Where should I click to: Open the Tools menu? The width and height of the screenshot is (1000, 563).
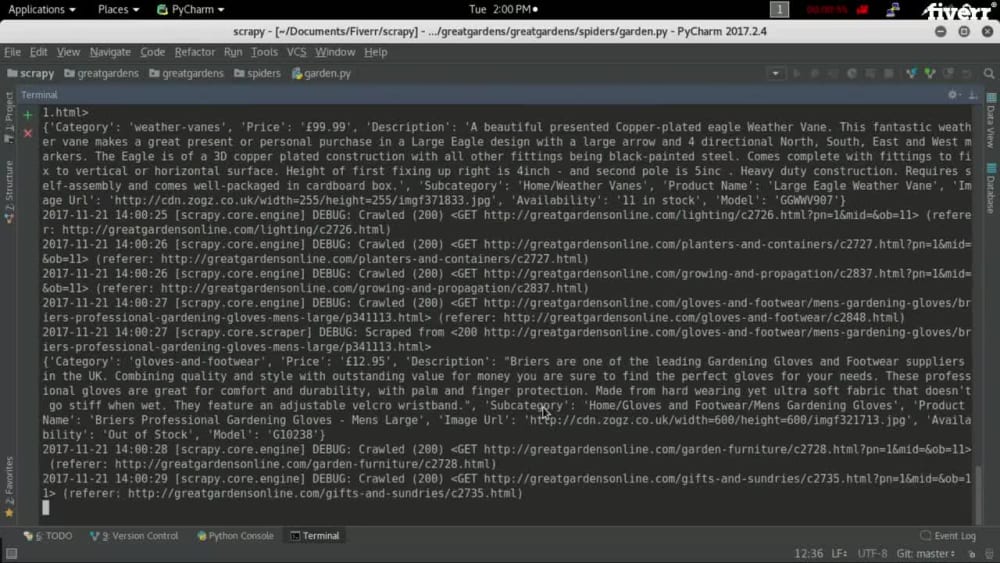tap(264, 52)
